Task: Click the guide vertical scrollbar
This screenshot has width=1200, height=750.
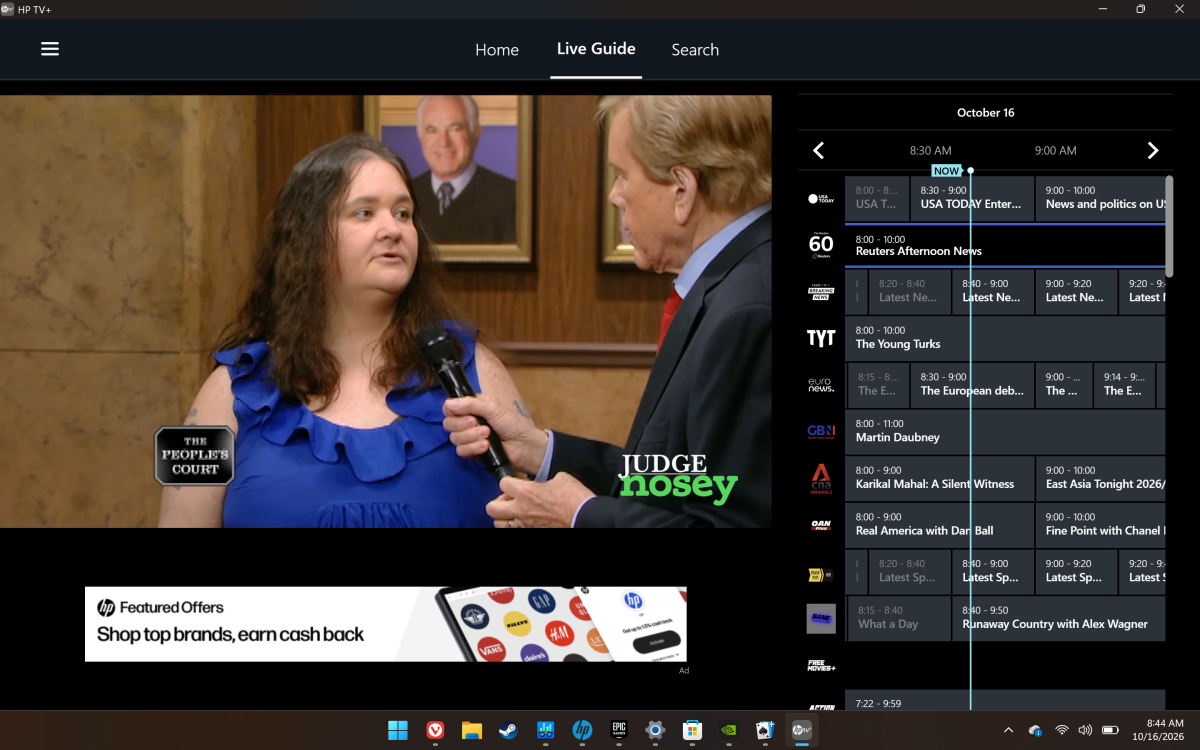Action: click(x=1169, y=227)
